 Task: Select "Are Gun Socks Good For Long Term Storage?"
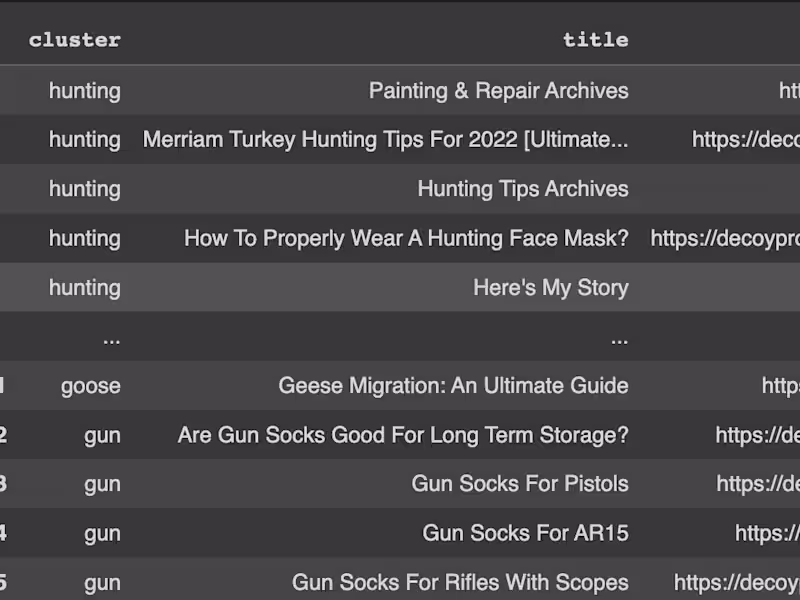click(403, 435)
